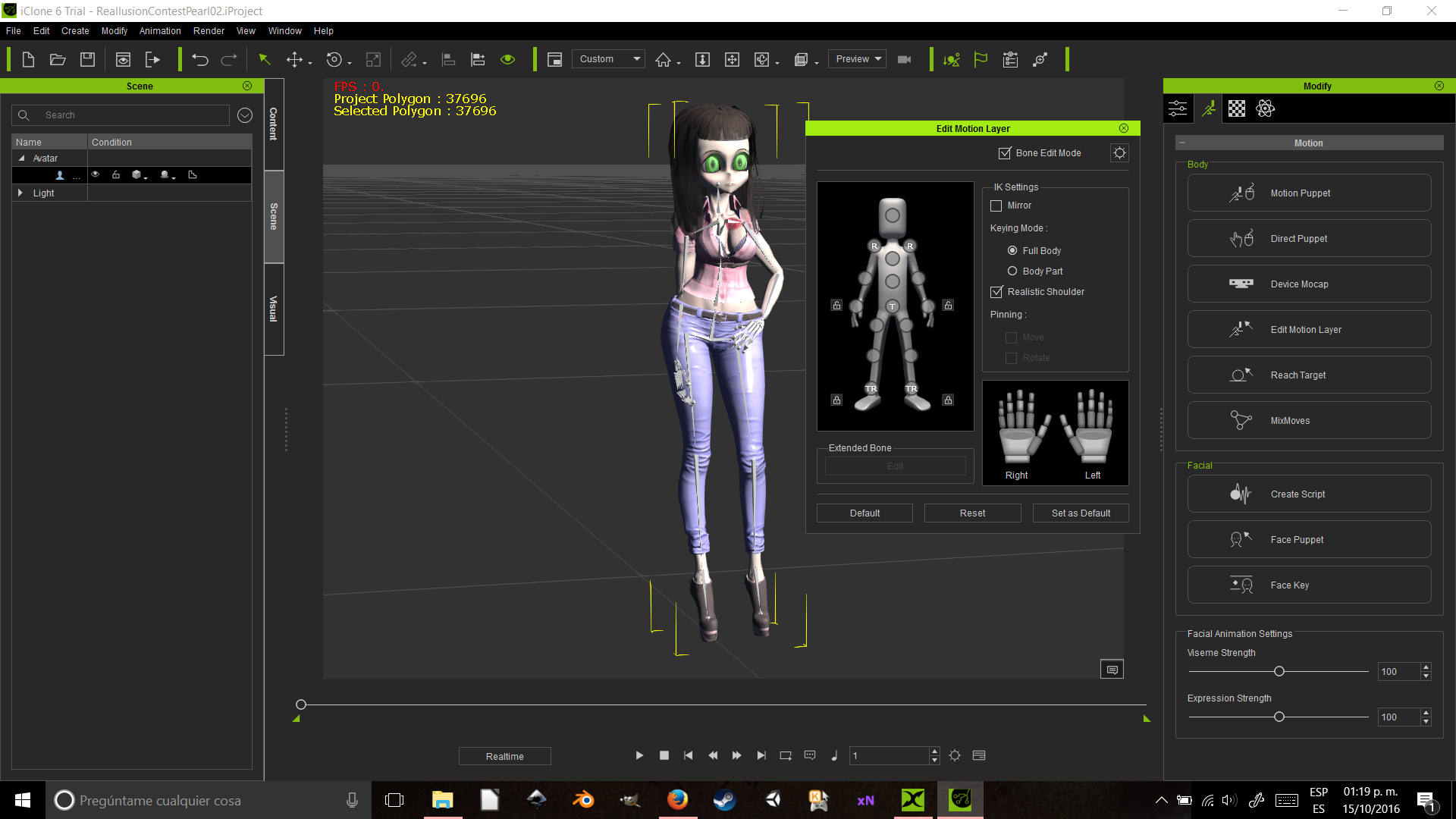Click the New Project toolbar icon
The height and width of the screenshot is (819, 1456).
28,59
